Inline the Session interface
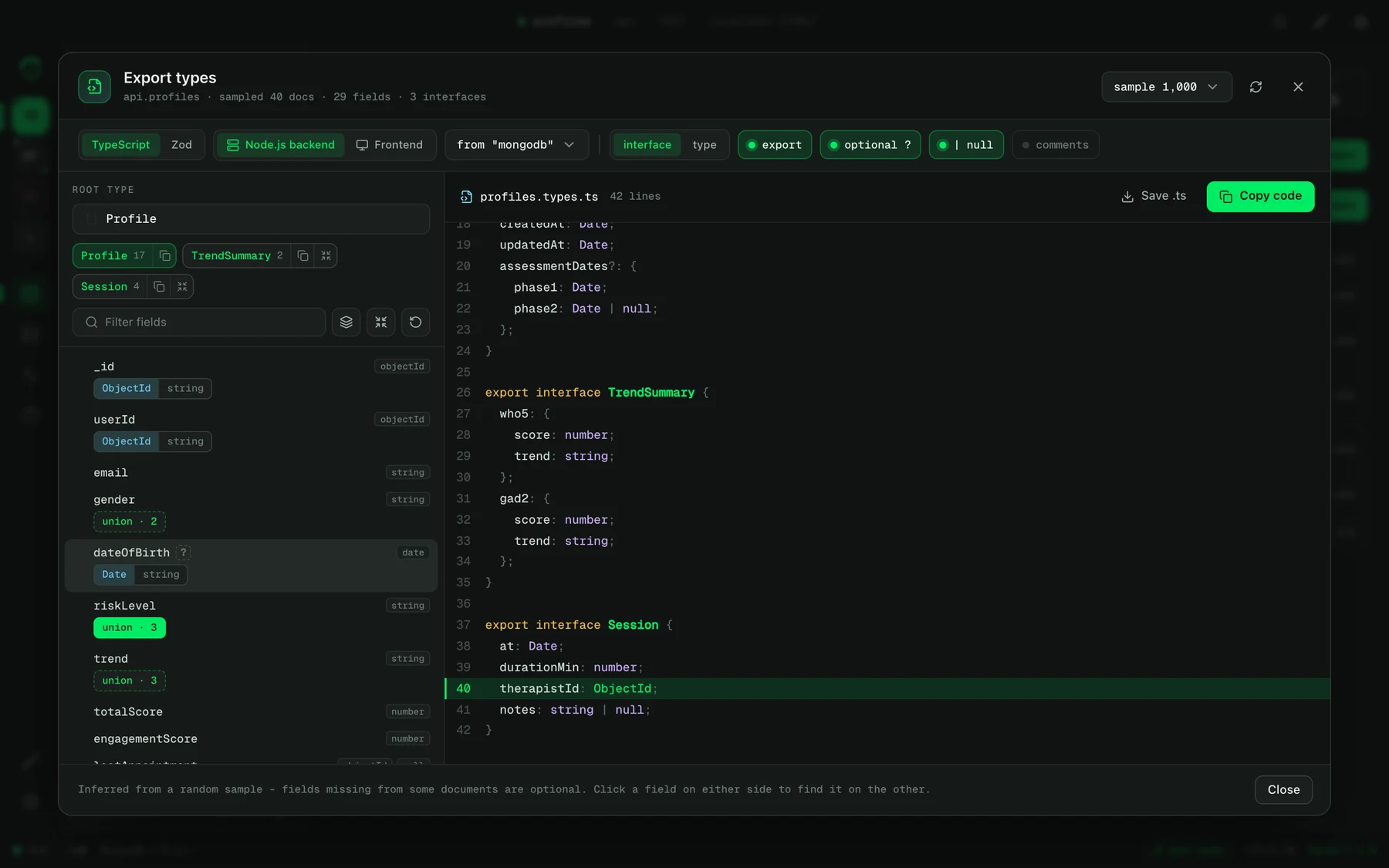This screenshot has height=868, width=1389. pyautogui.click(x=182, y=286)
